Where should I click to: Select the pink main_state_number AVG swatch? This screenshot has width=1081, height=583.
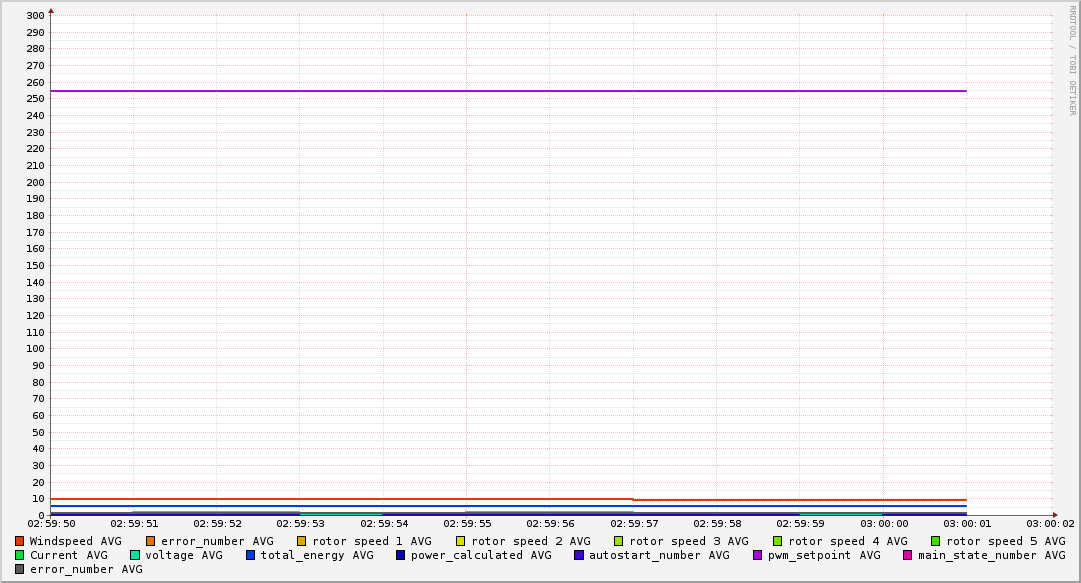(908, 555)
